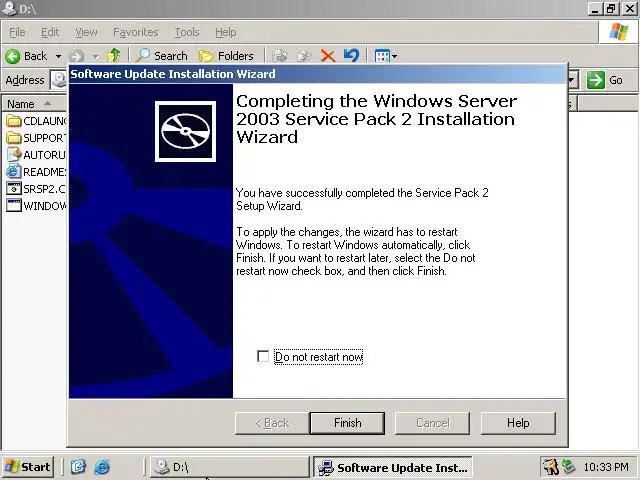Screen dimensions: 640x480
Task: Switch to Software Update Inst... taskbar button
Action: point(393,467)
